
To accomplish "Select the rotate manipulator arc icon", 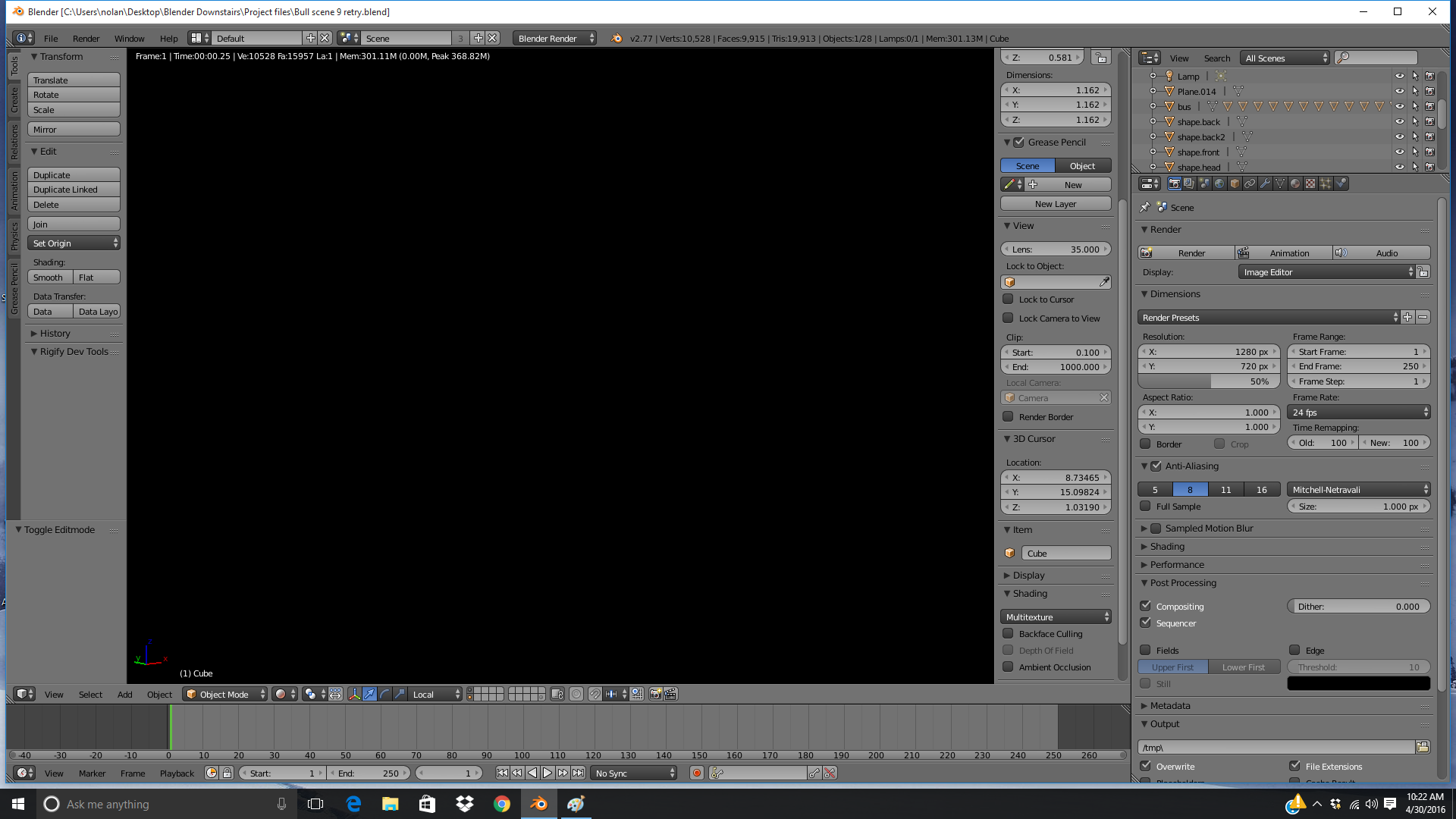I will (384, 694).
